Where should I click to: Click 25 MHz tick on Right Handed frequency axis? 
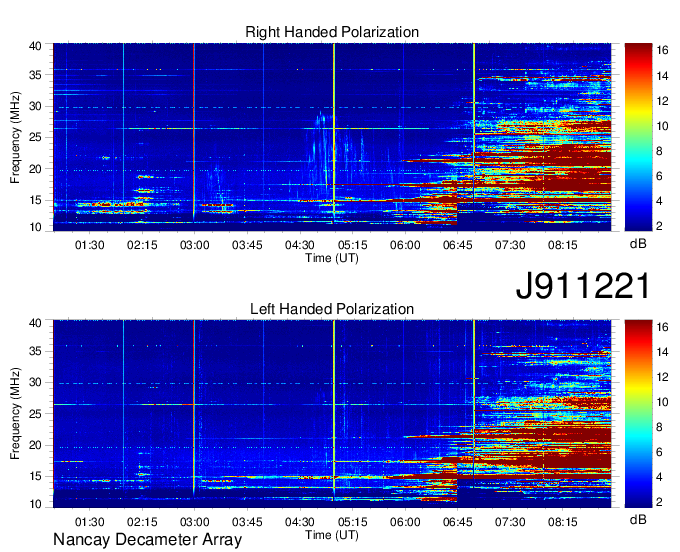point(35,137)
